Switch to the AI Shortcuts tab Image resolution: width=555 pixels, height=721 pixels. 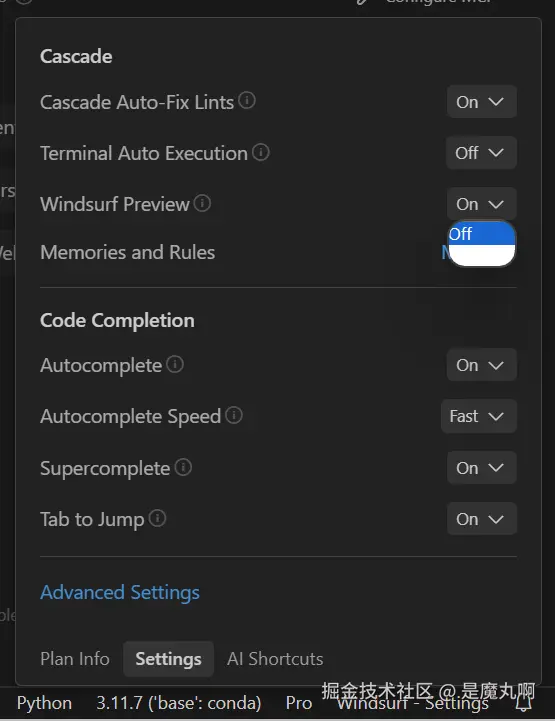[275, 659]
